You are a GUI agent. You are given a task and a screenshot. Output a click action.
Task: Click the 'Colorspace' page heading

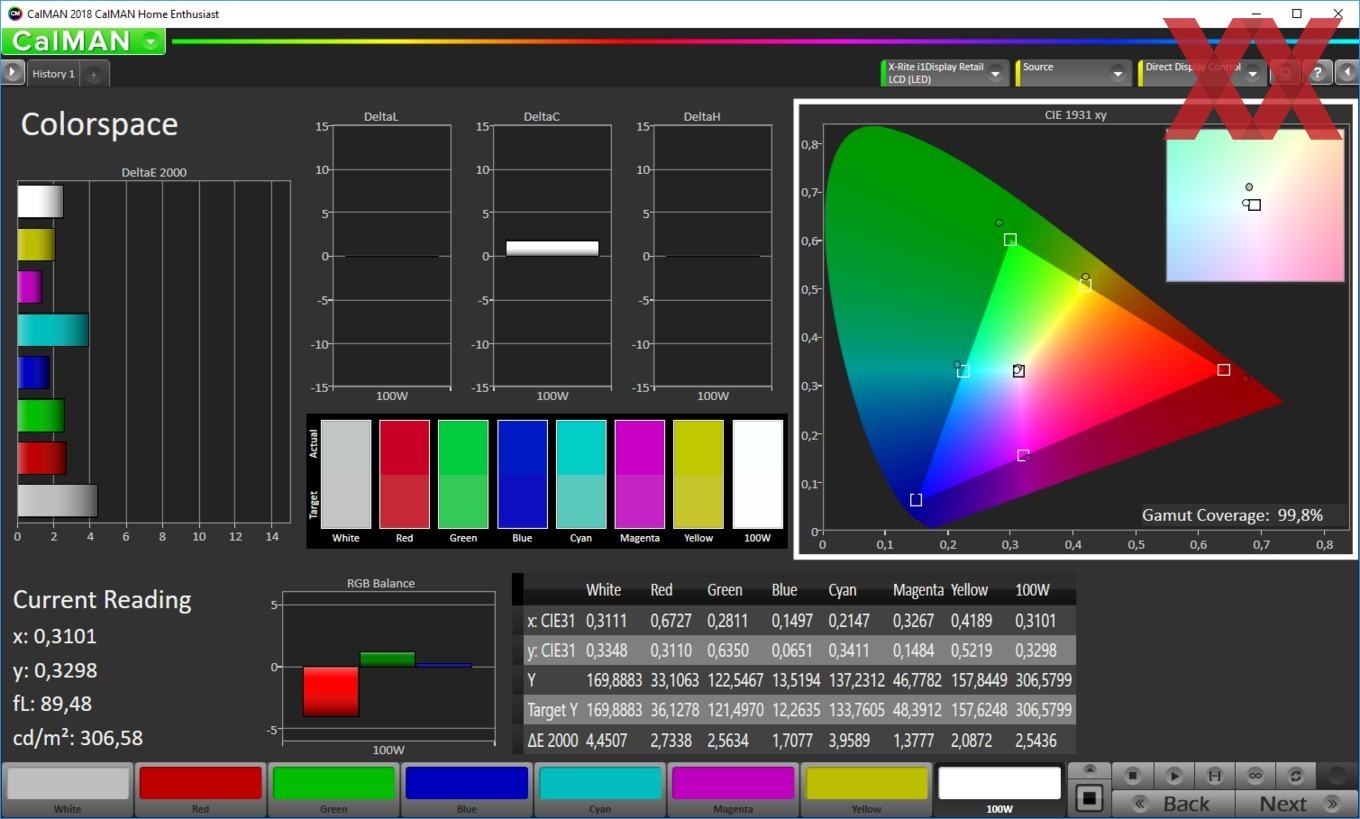[x=99, y=124]
